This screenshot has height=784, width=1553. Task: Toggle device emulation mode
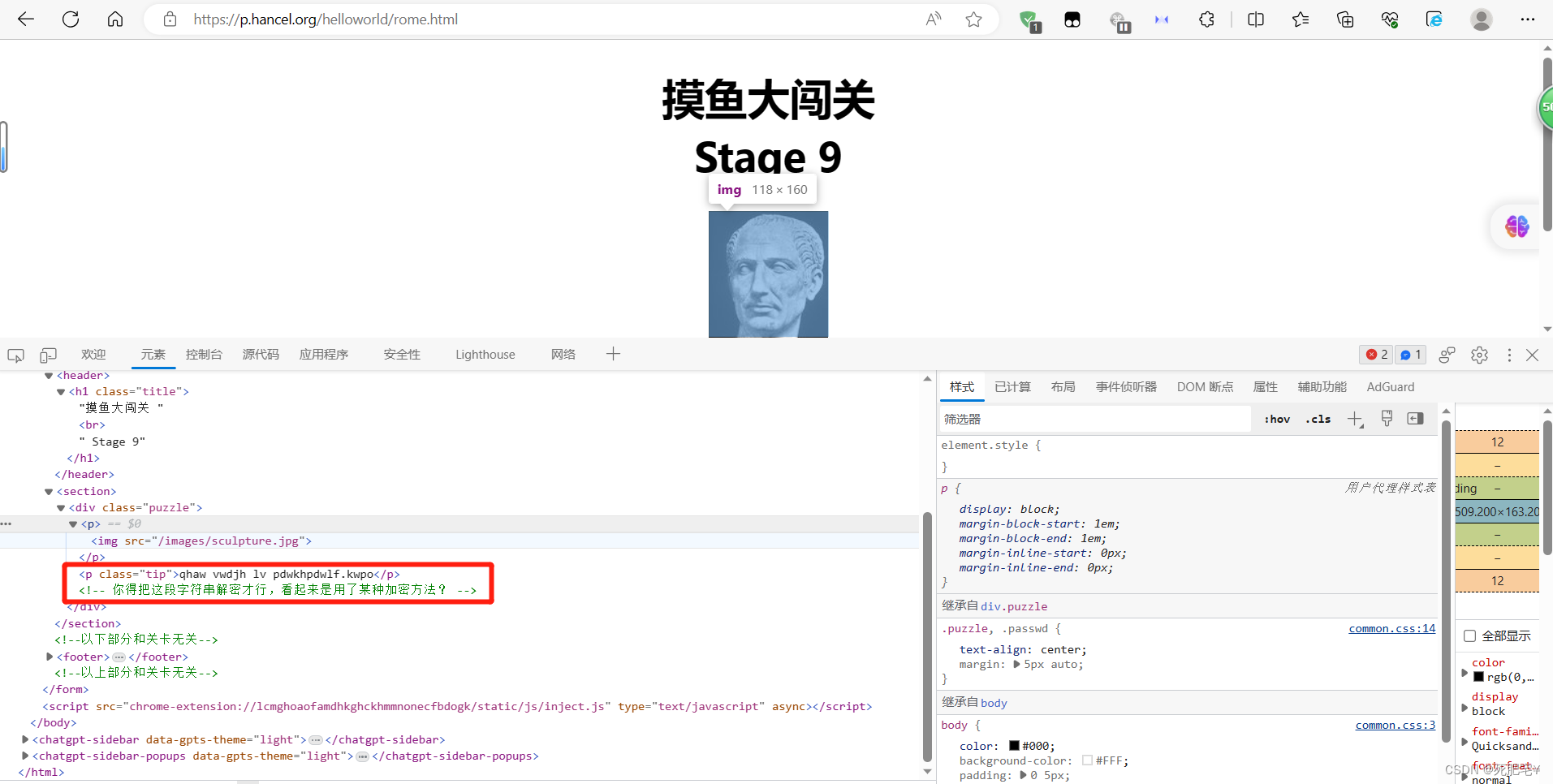[49, 355]
